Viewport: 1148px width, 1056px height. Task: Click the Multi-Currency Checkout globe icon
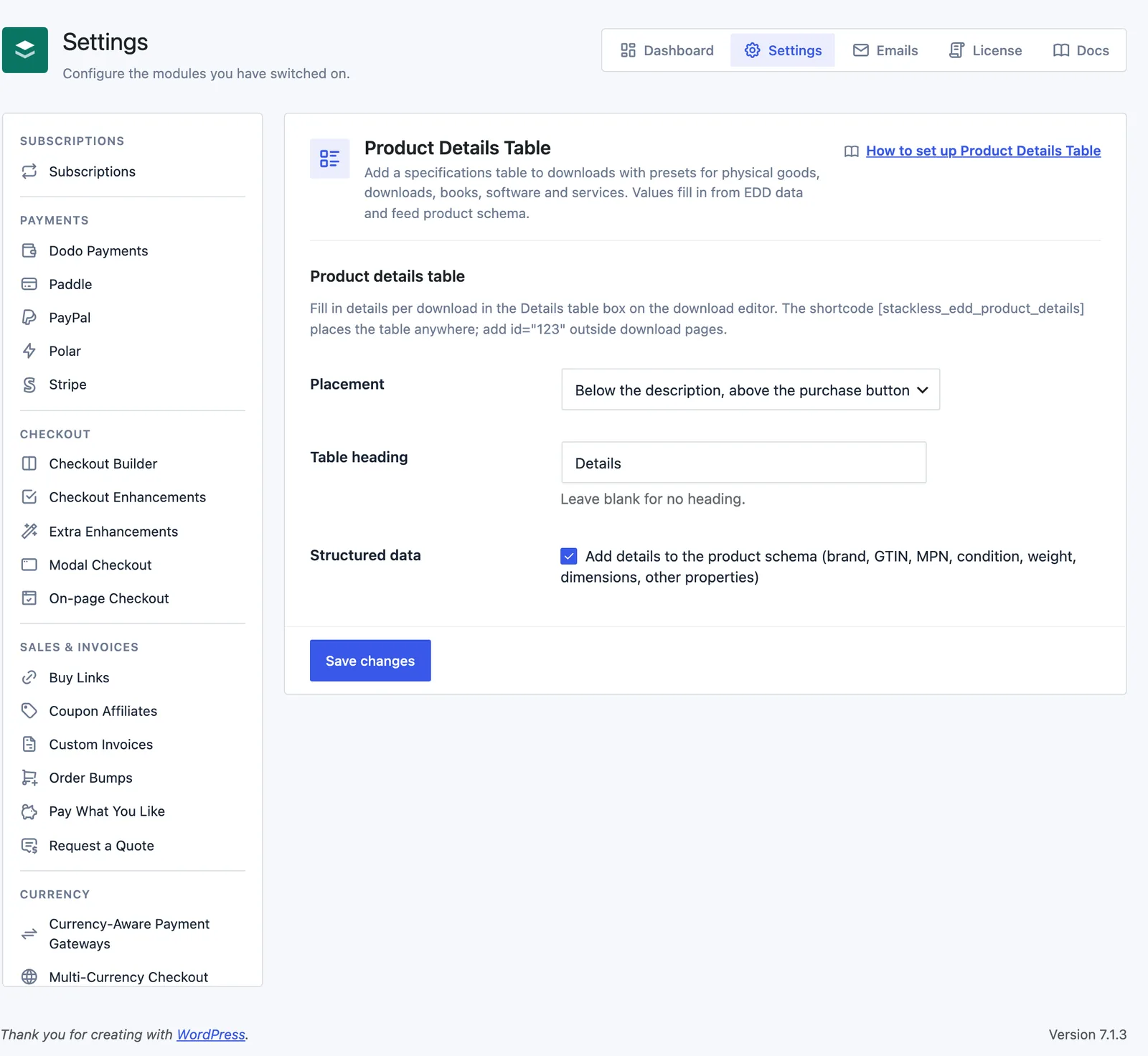coord(29,976)
